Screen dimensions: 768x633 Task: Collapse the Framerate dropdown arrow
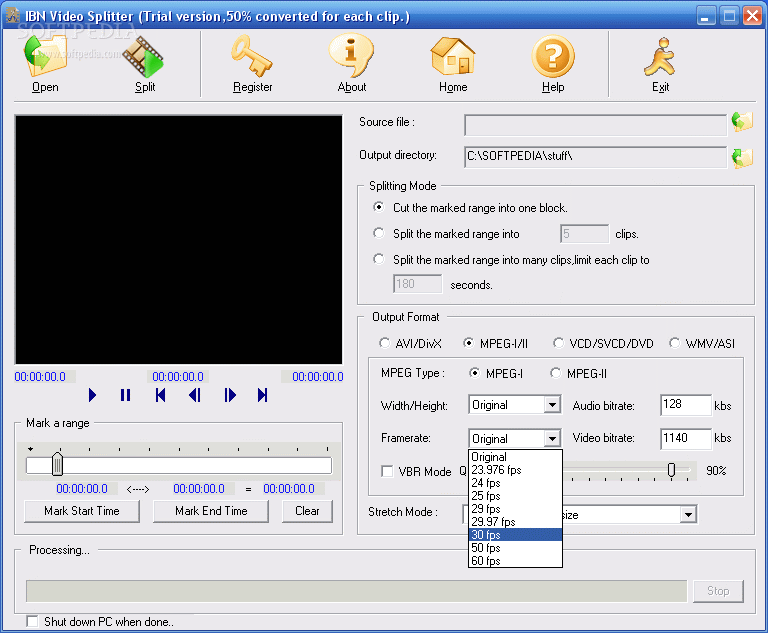(x=552, y=438)
